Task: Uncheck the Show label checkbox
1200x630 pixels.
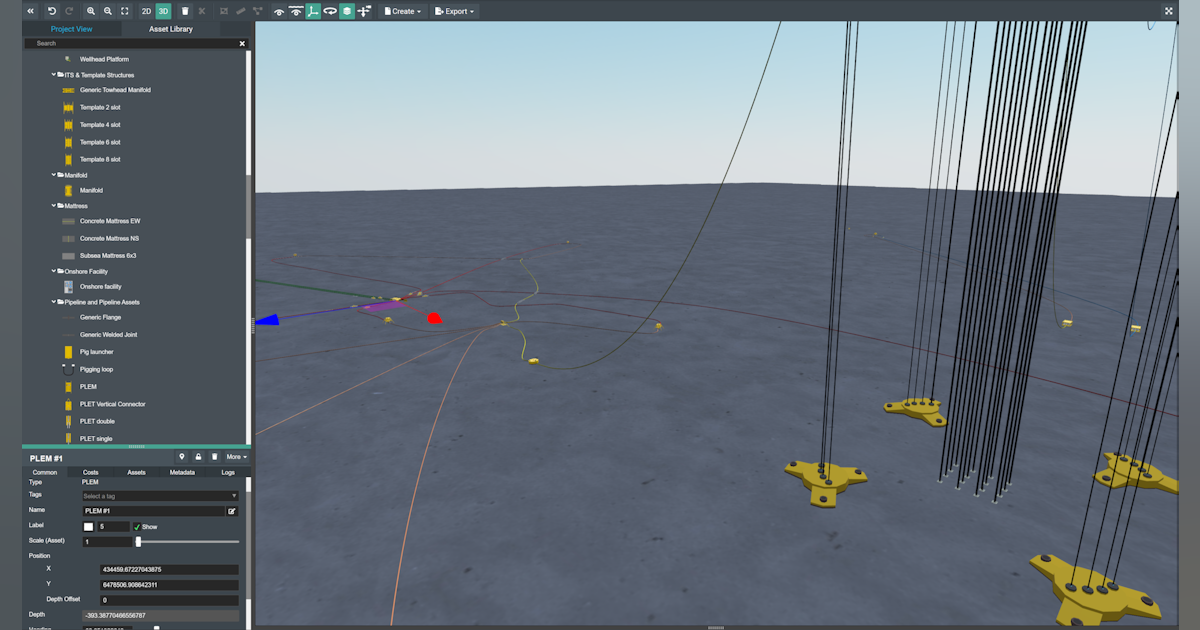Action: pyautogui.click(x=137, y=527)
